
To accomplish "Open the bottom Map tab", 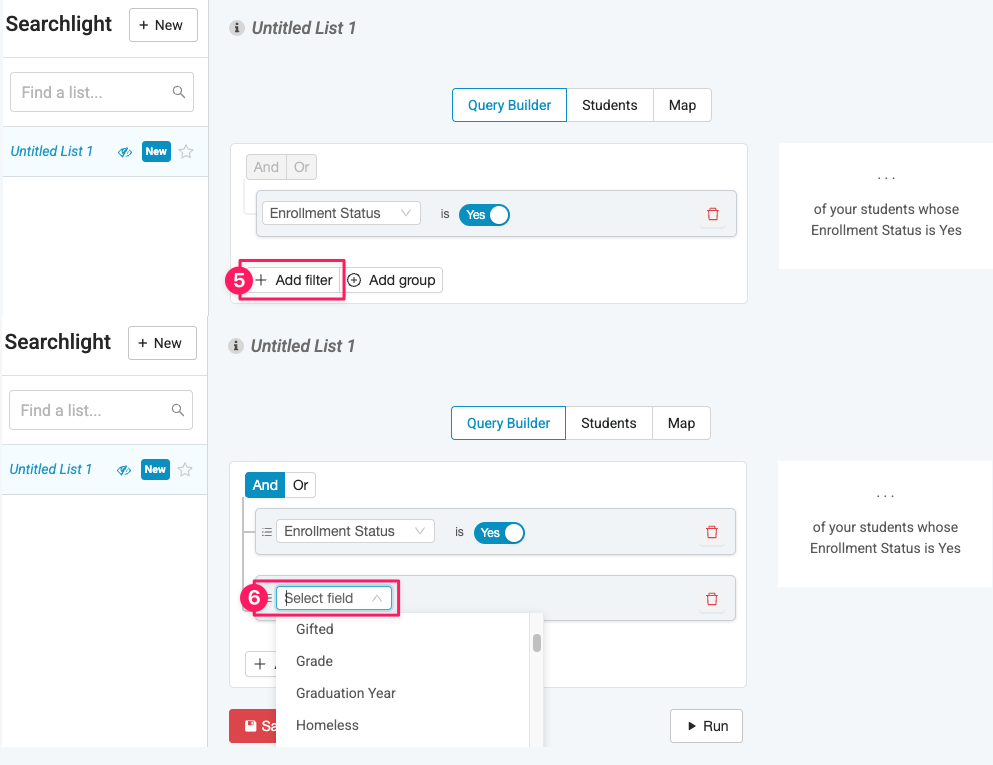I will click(681, 423).
